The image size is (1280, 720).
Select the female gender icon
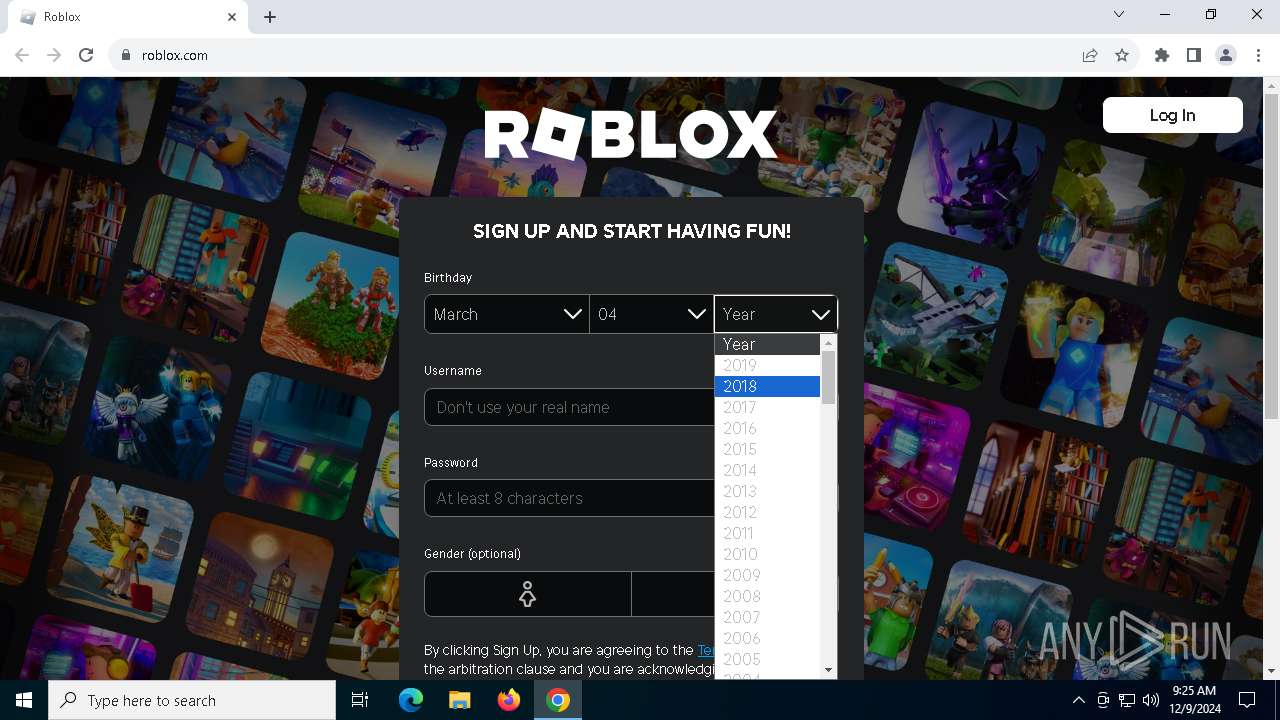point(527,594)
